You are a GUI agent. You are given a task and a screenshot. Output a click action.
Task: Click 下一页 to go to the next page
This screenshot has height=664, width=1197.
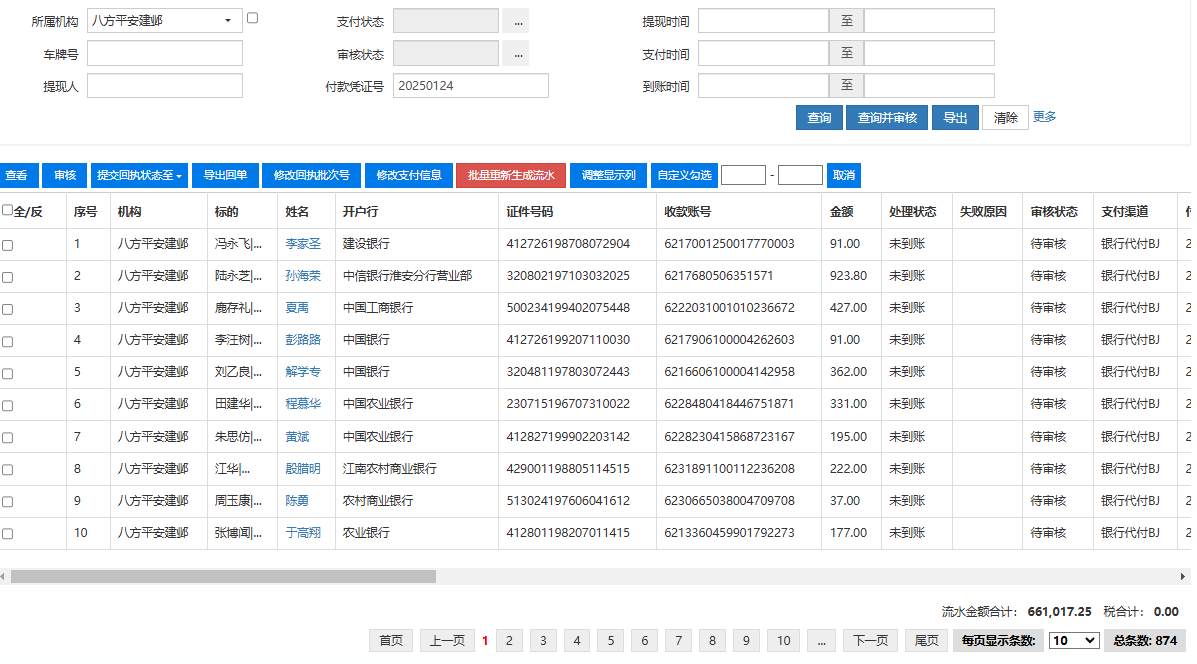870,641
